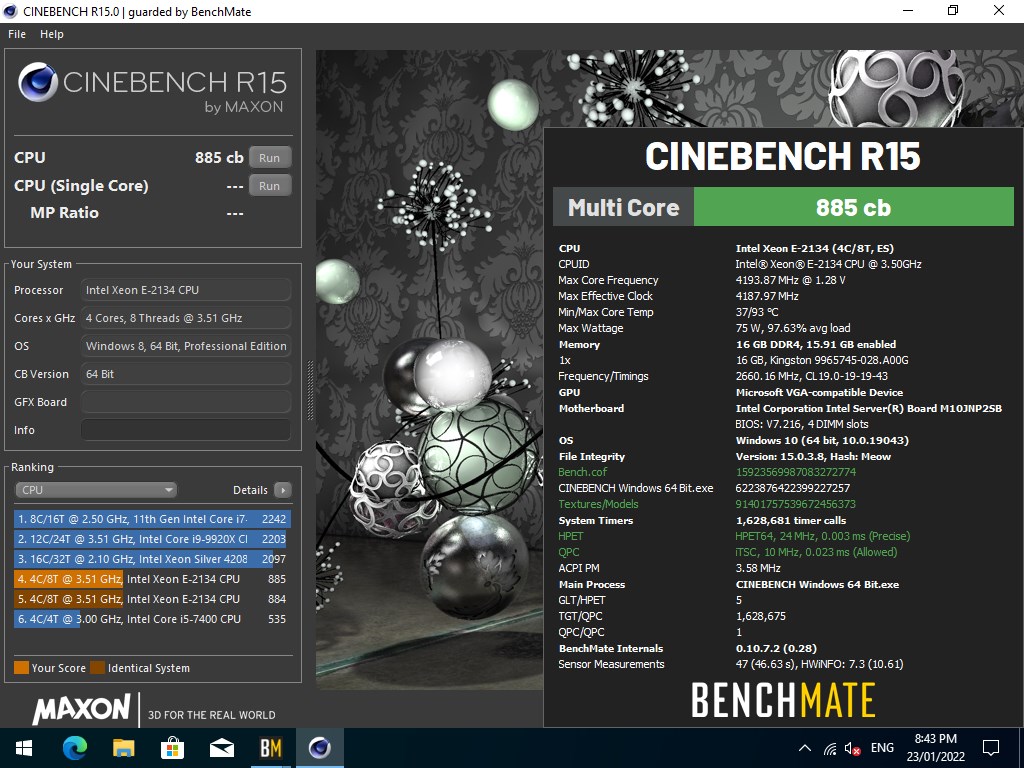Select ranking entry 6 Intel Core i5-7400

(x=151, y=619)
